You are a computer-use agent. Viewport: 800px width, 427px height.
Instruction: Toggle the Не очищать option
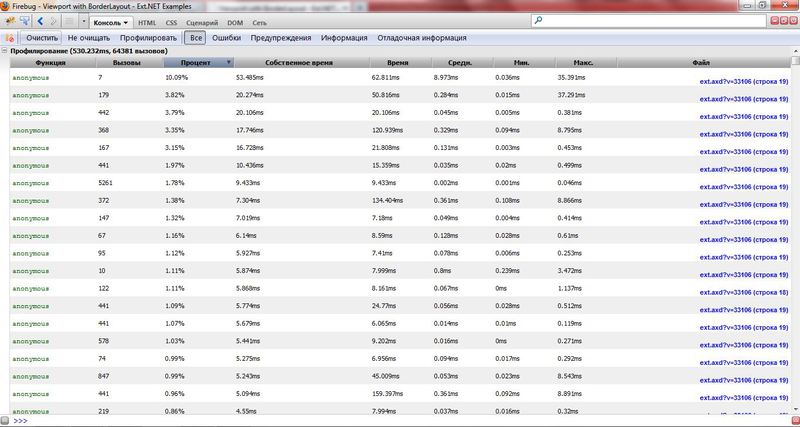tap(89, 38)
